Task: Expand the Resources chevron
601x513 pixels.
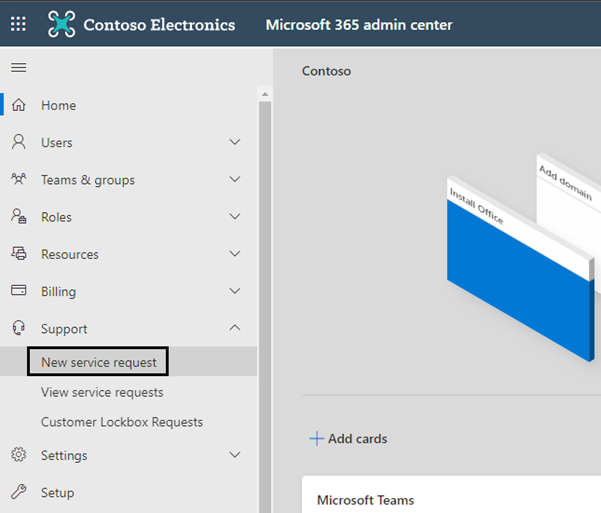Action: [x=235, y=253]
